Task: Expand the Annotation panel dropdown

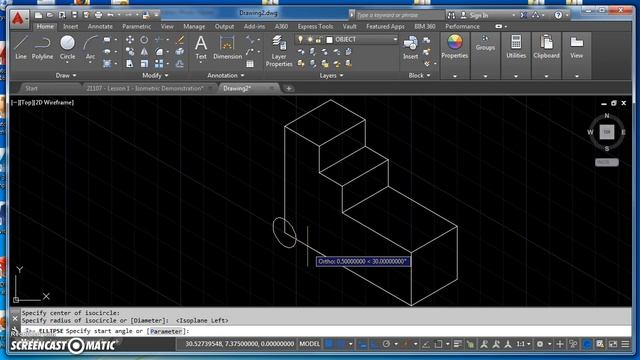Action: click(226, 76)
